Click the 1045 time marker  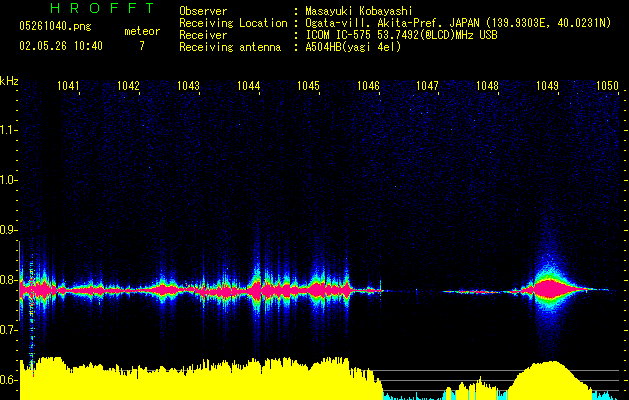[x=308, y=85]
